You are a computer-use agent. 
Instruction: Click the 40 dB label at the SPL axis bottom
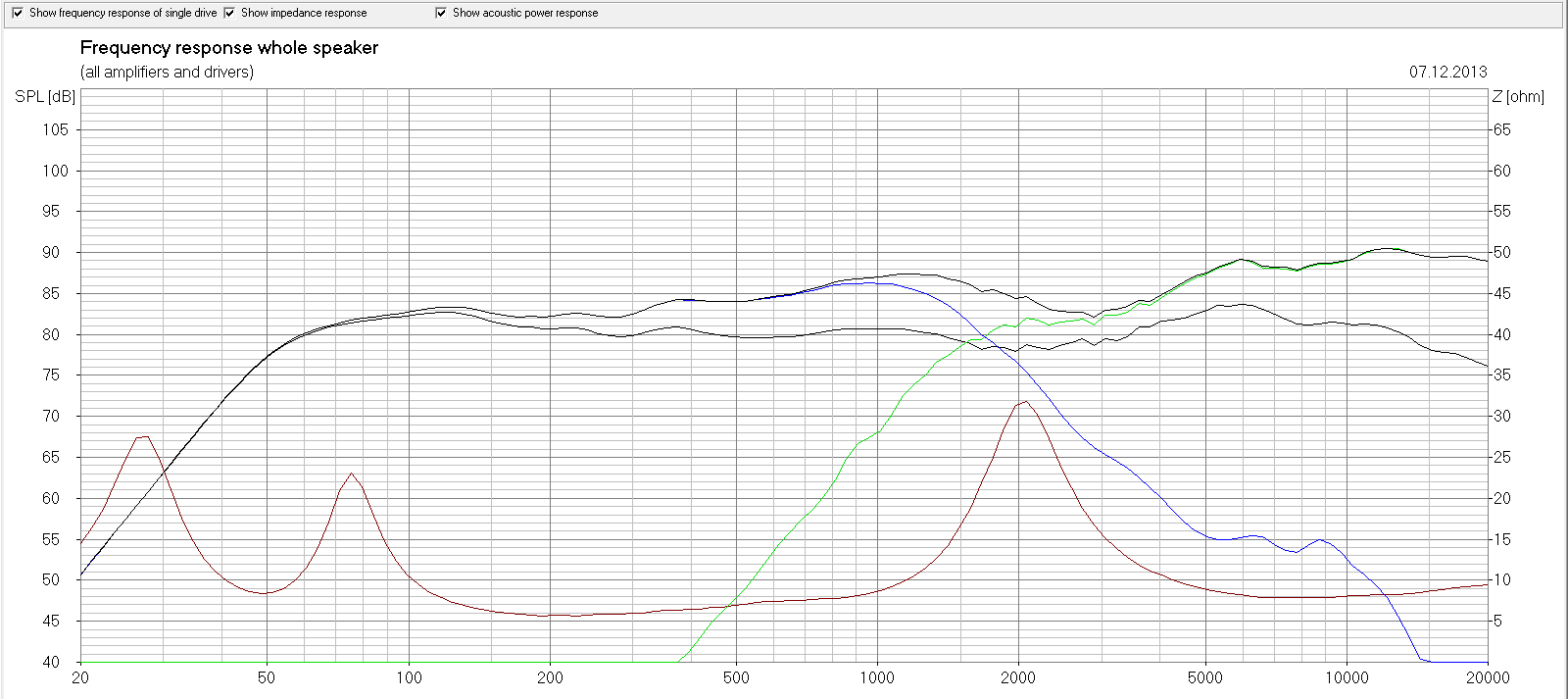click(50, 662)
